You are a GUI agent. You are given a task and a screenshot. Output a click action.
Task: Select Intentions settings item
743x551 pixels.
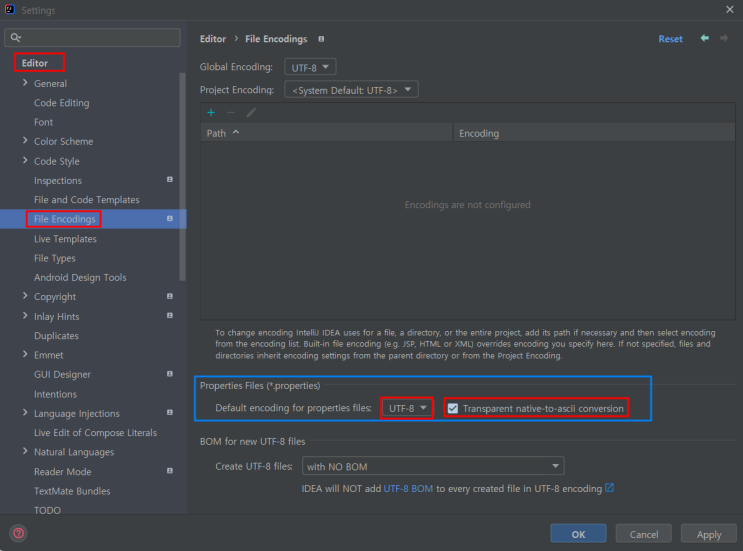[55, 394]
